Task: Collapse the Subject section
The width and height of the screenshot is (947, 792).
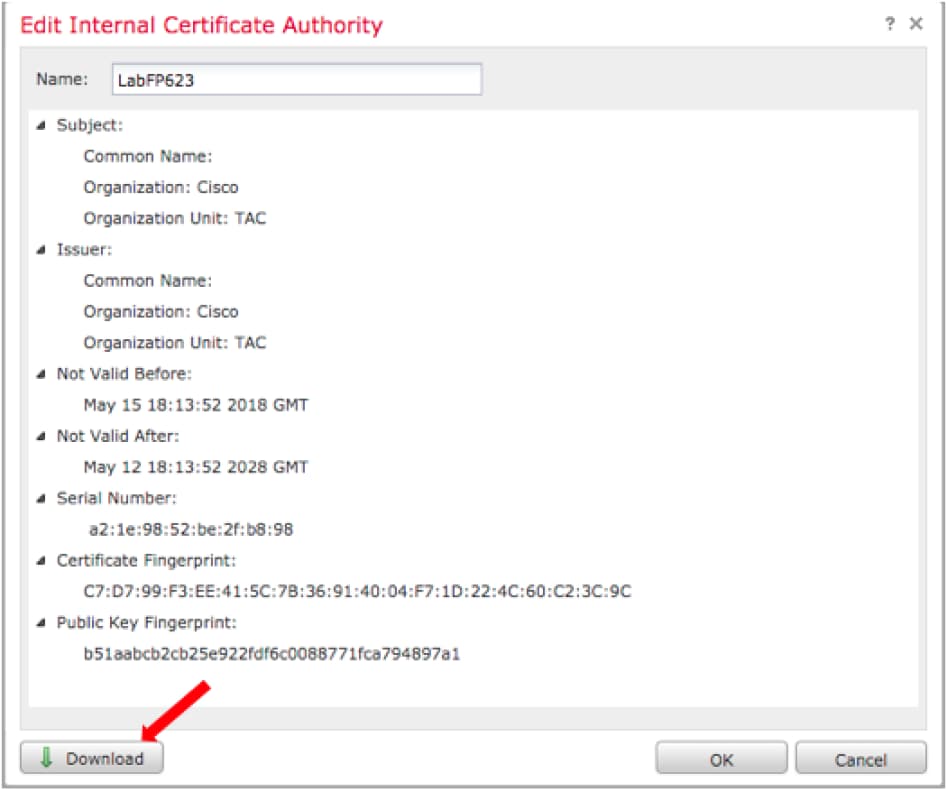Action: (x=41, y=126)
